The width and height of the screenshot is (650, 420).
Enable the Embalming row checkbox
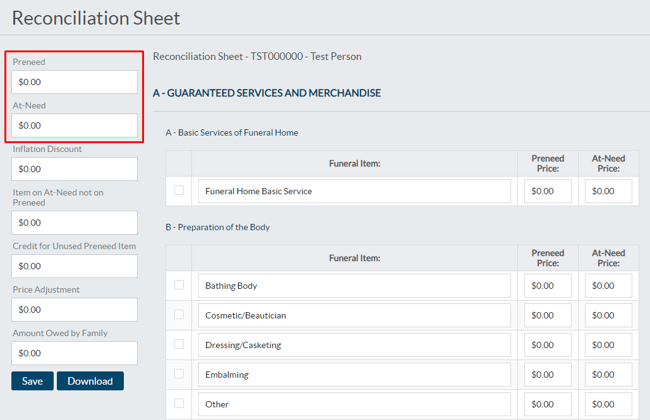click(x=179, y=374)
